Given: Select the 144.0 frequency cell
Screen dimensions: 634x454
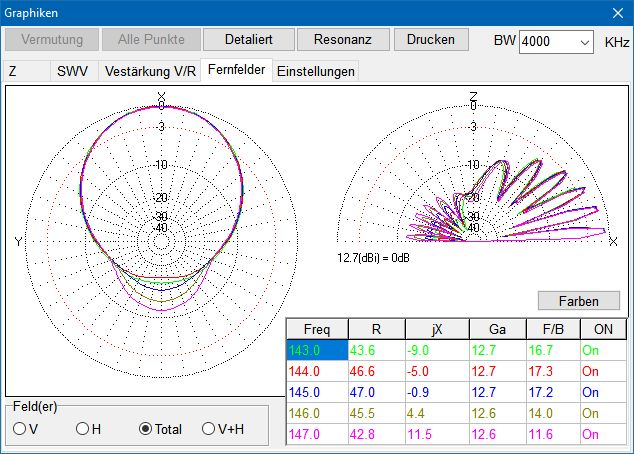Looking at the screenshot, I should (x=317, y=371).
